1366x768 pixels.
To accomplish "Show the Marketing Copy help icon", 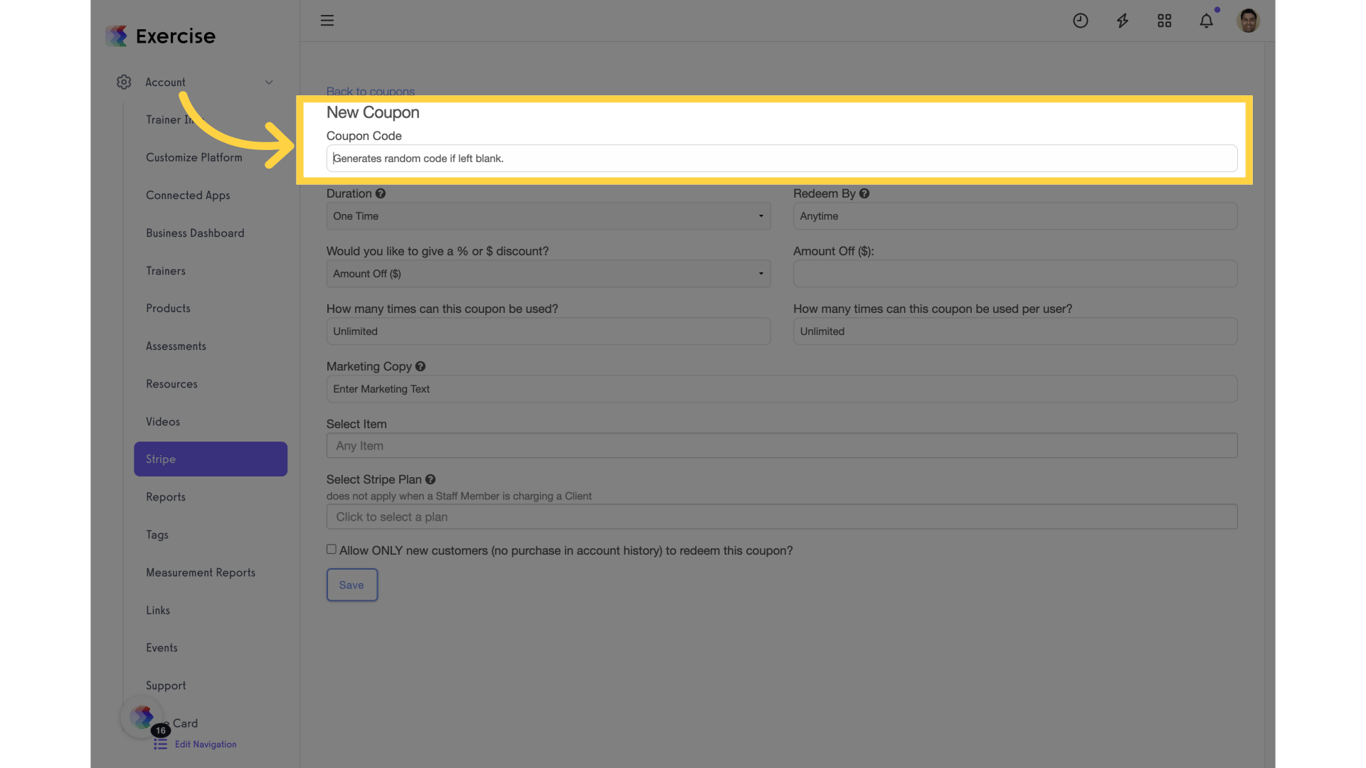I will [420, 366].
